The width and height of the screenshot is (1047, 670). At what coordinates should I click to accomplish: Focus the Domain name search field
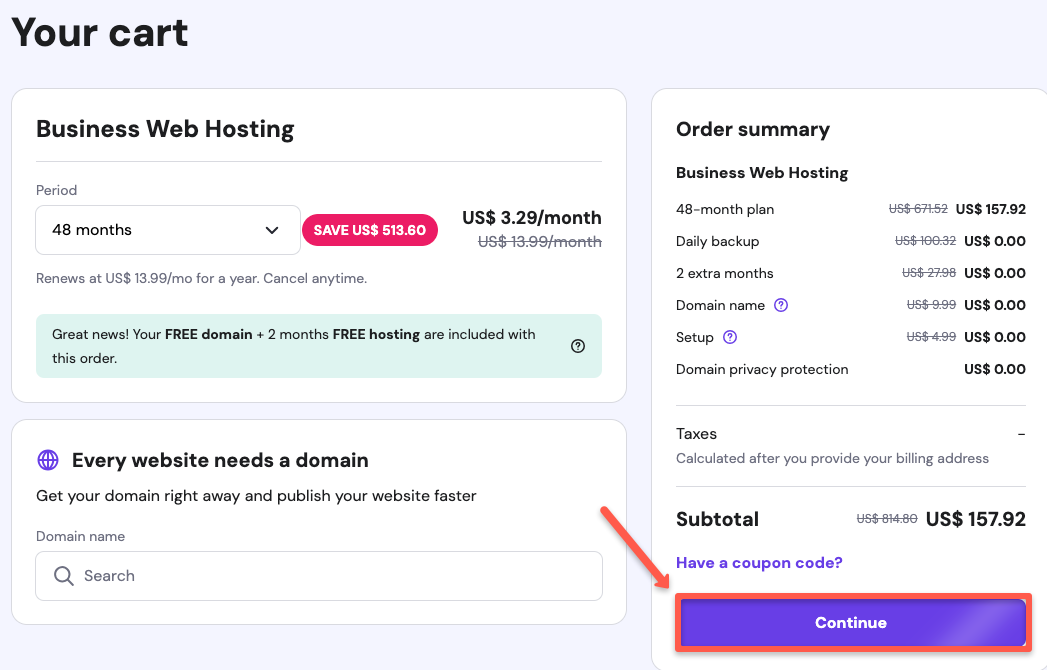(330, 576)
